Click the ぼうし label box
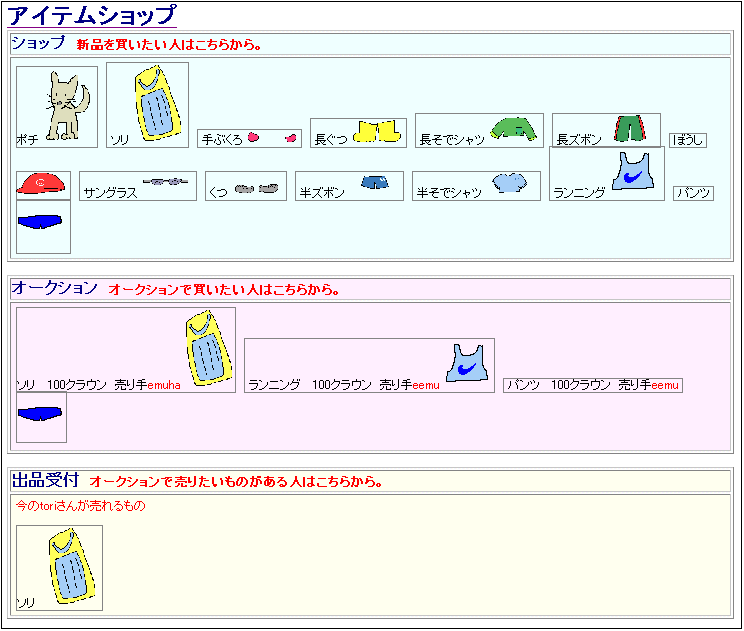744x631 pixels. 688,140
